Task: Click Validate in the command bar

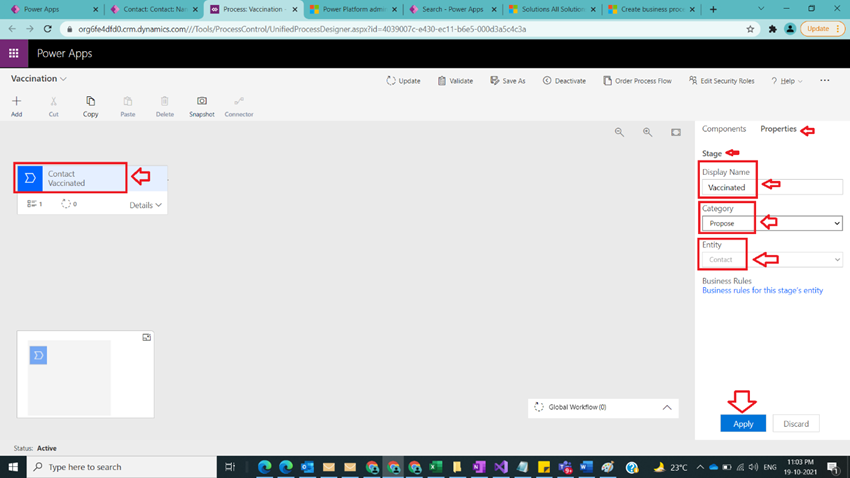Action: 455,81
